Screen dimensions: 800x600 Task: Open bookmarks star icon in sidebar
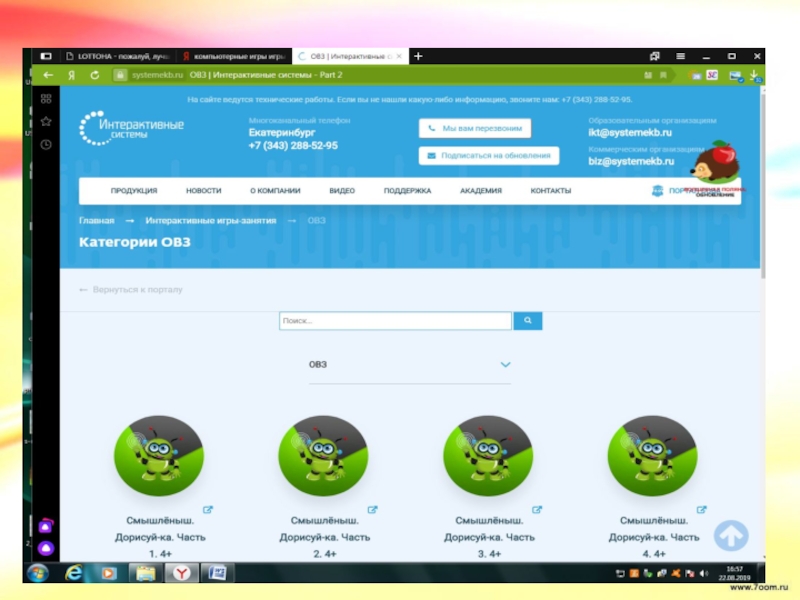(x=46, y=121)
